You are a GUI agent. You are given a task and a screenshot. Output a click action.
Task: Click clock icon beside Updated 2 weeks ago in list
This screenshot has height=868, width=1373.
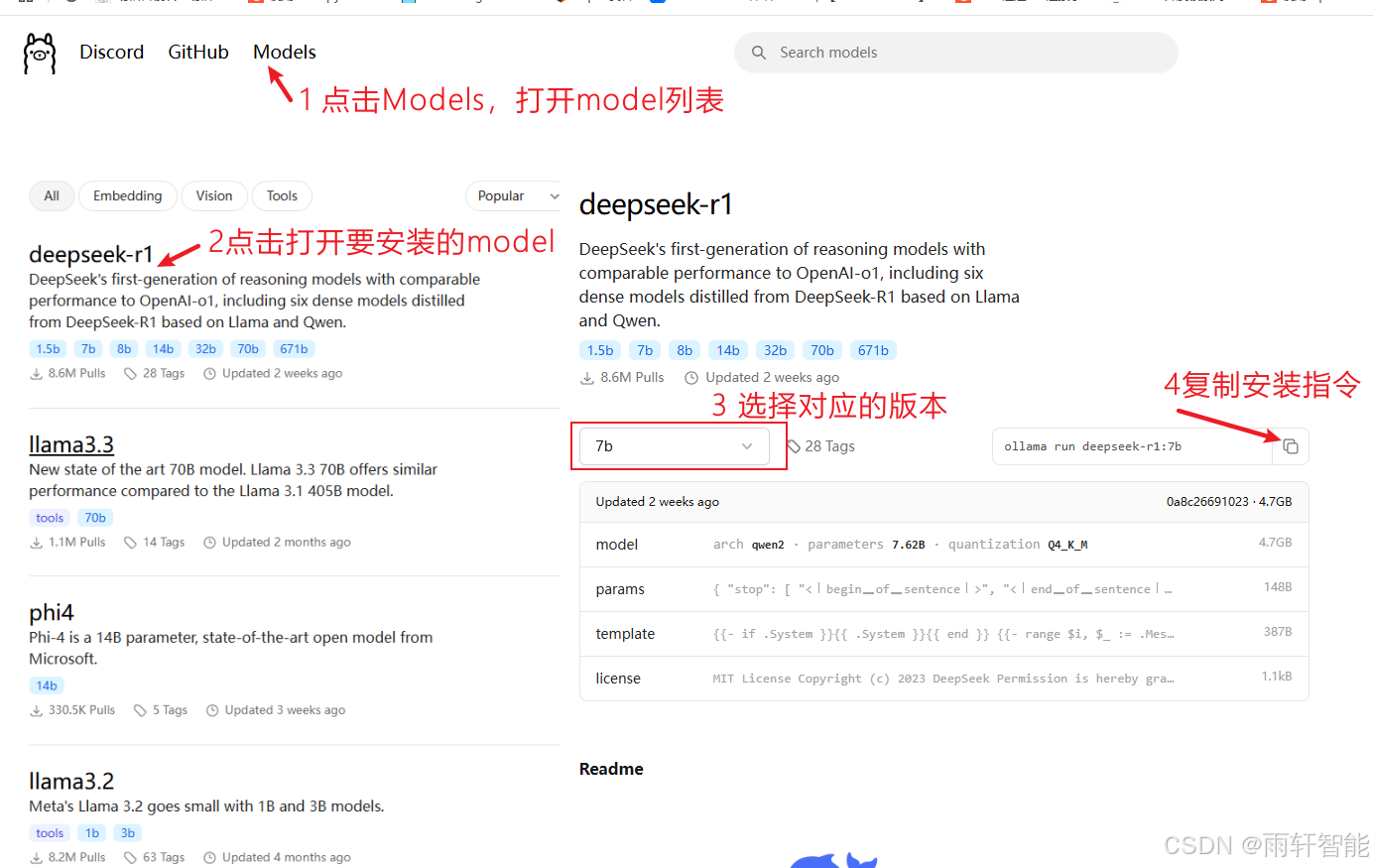209,374
